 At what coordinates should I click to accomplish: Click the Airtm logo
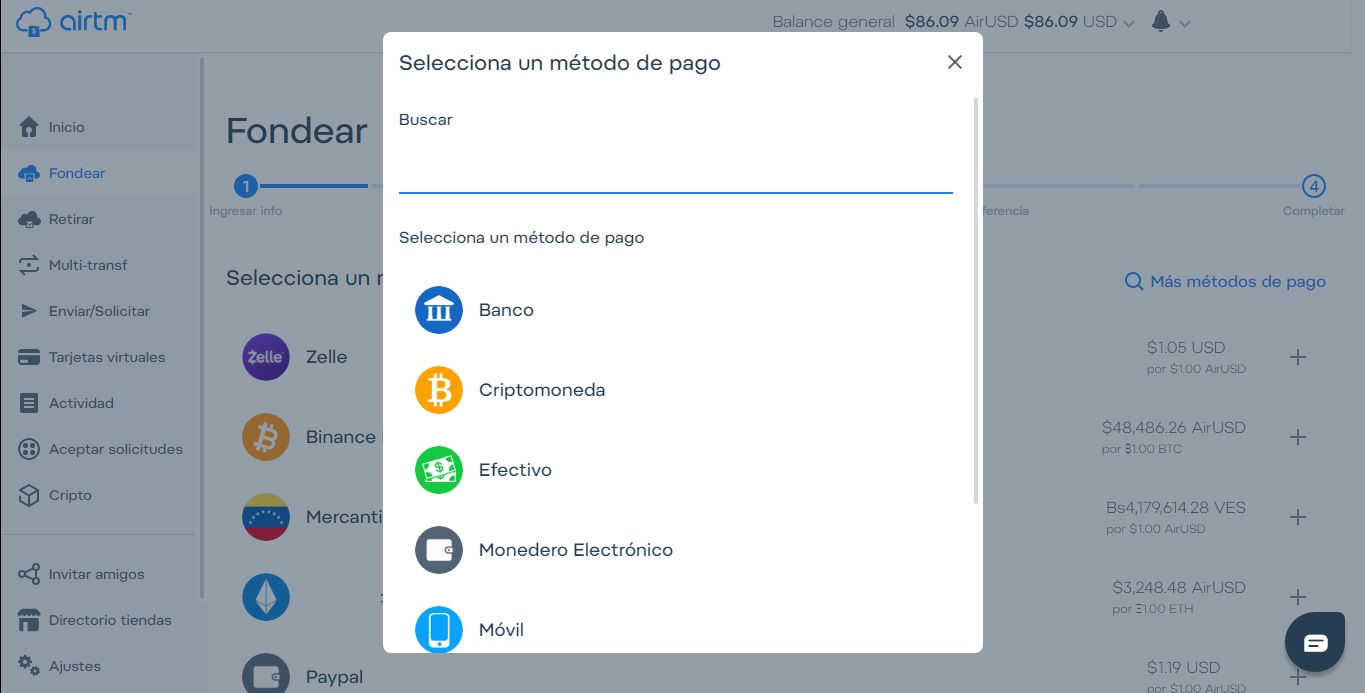(x=75, y=21)
